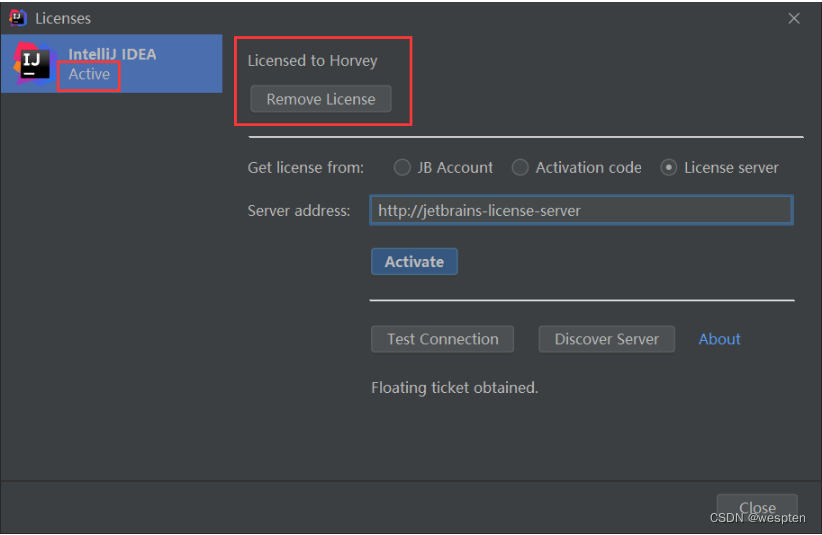Click the Close button at bottom

(757, 508)
